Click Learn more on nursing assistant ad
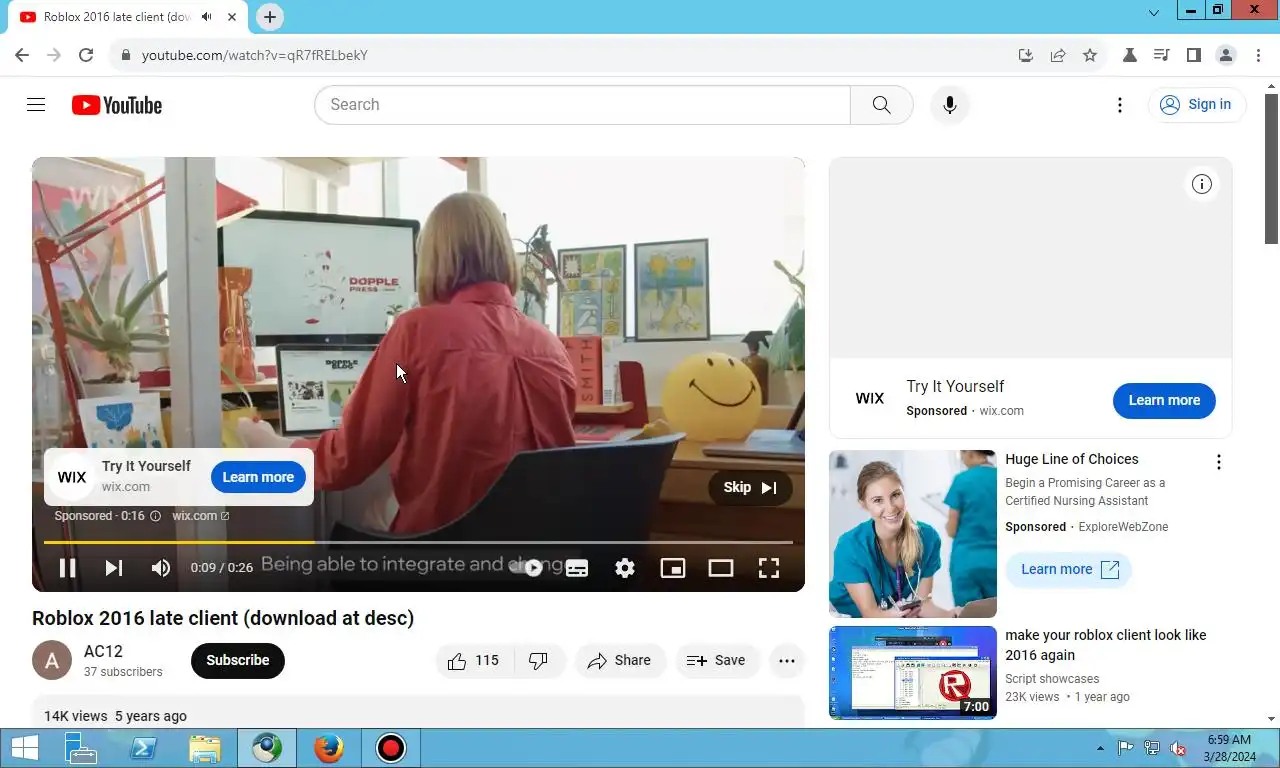This screenshot has width=1280, height=768. pos(1068,569)
